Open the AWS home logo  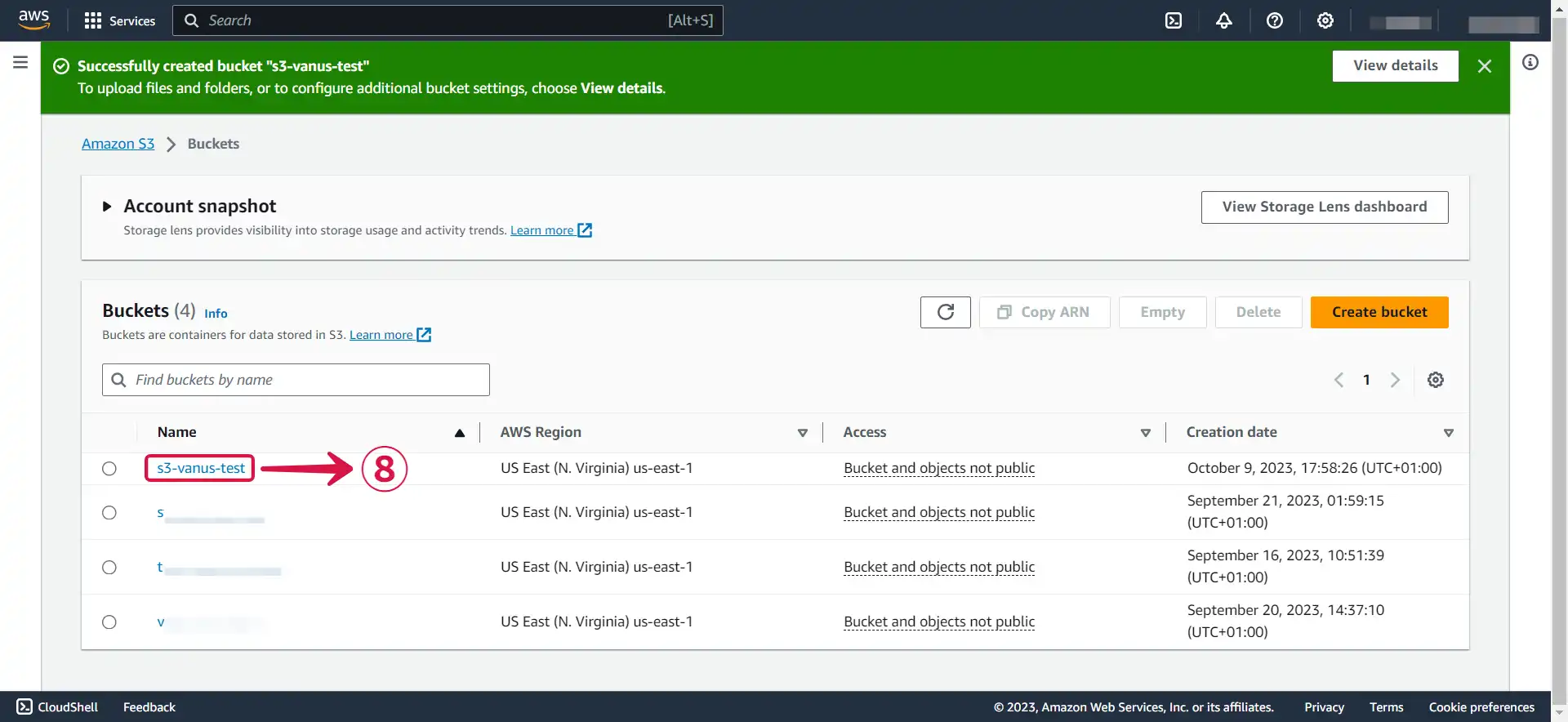(33, 20)
